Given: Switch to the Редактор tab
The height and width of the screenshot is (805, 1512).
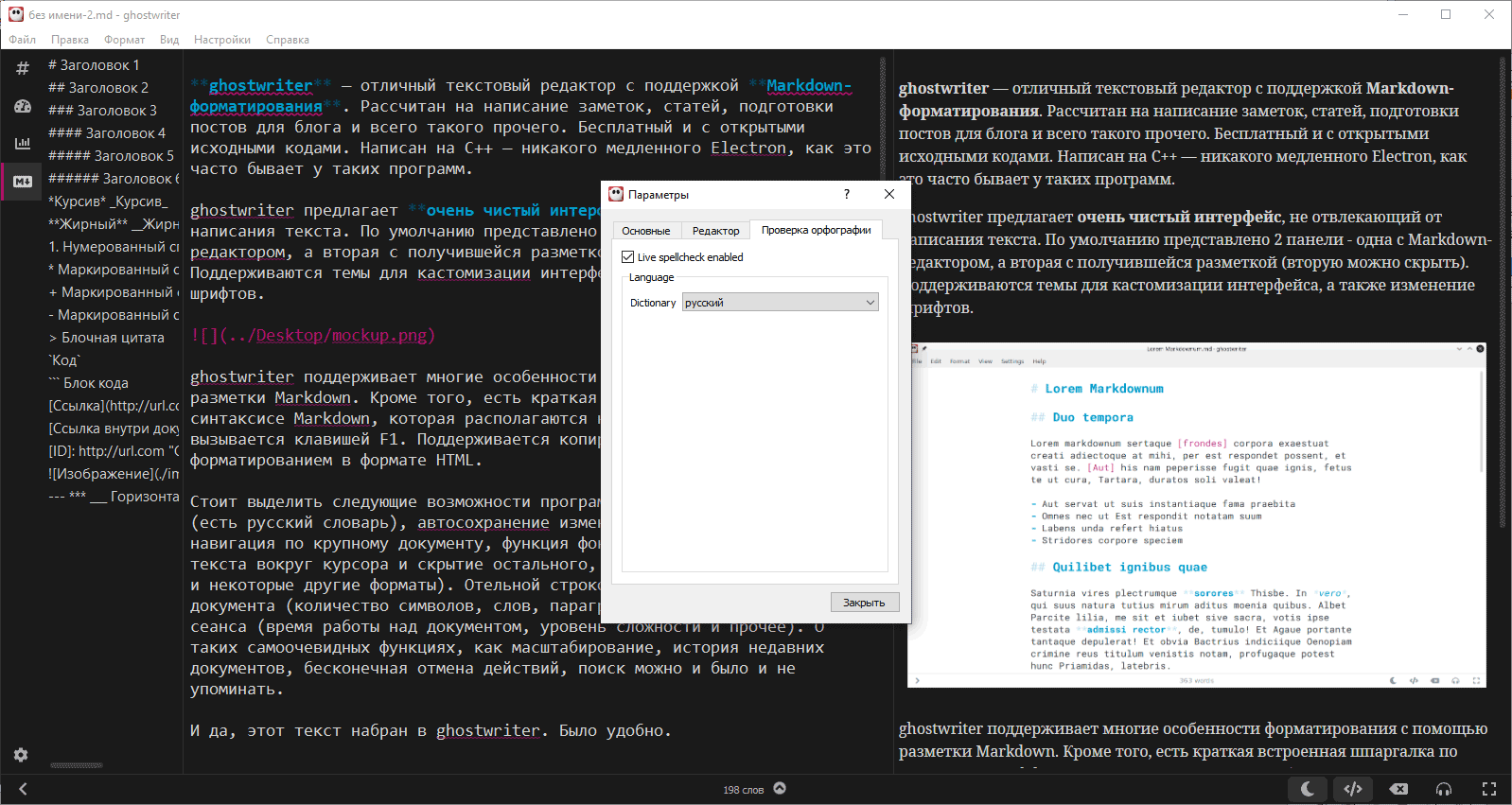Looking at the screenshot, I should [x=715, y=231].
